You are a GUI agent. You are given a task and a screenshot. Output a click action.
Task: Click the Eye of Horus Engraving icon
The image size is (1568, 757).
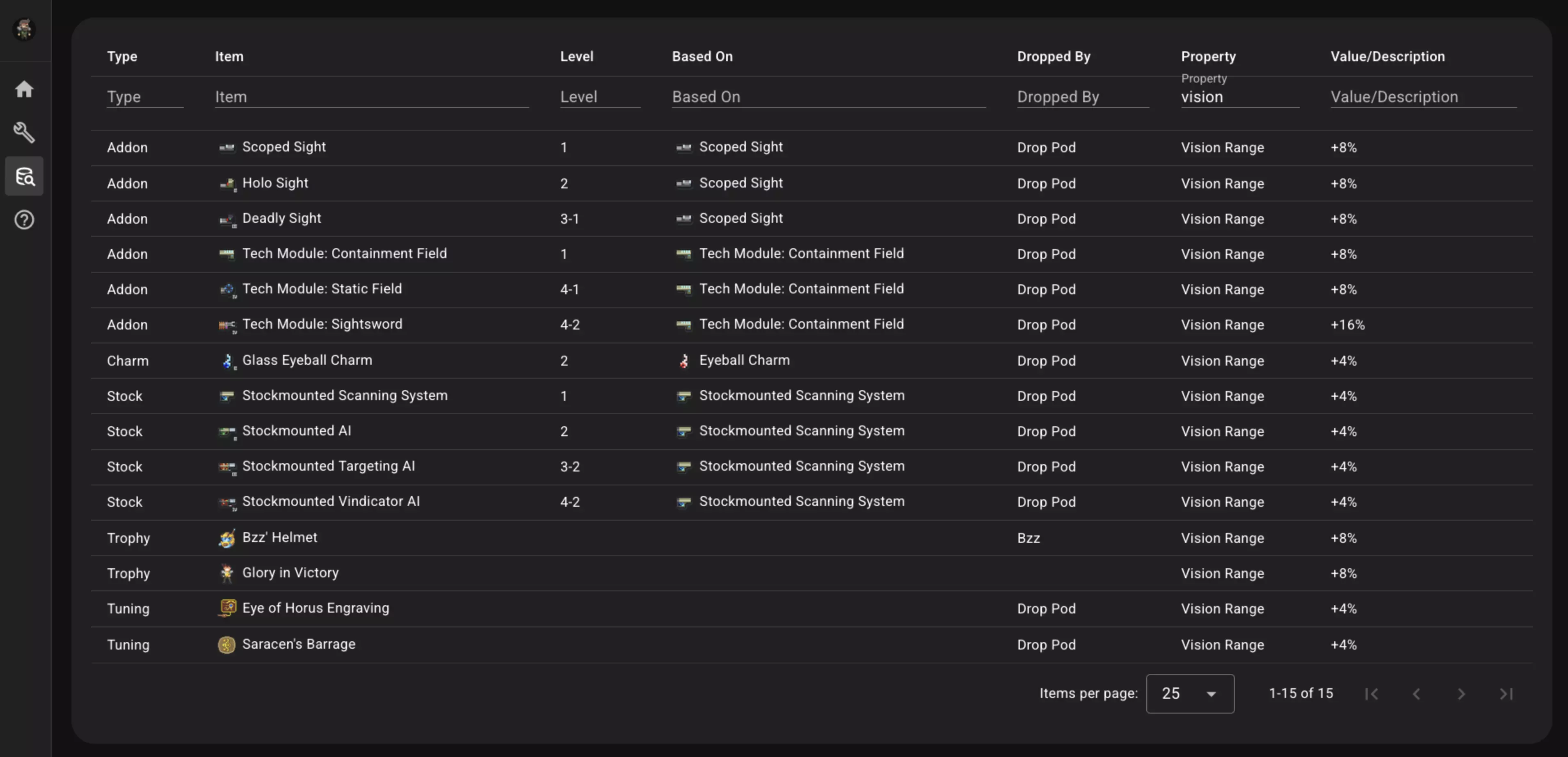tap(226, 608)
